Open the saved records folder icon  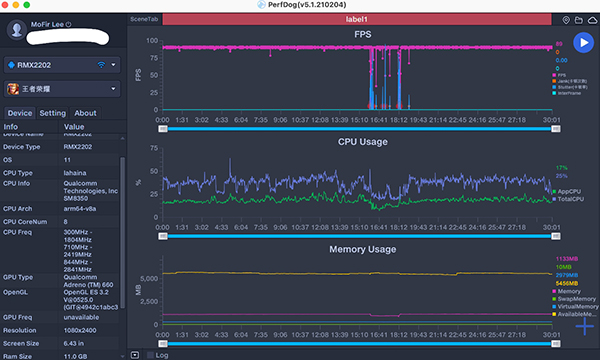pyautogui.click(x=579, y=20)
